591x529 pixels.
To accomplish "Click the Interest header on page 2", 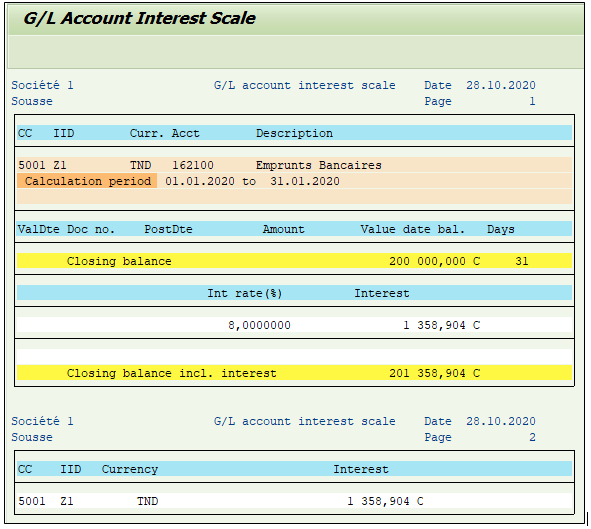I will click(x=361, y=469).
